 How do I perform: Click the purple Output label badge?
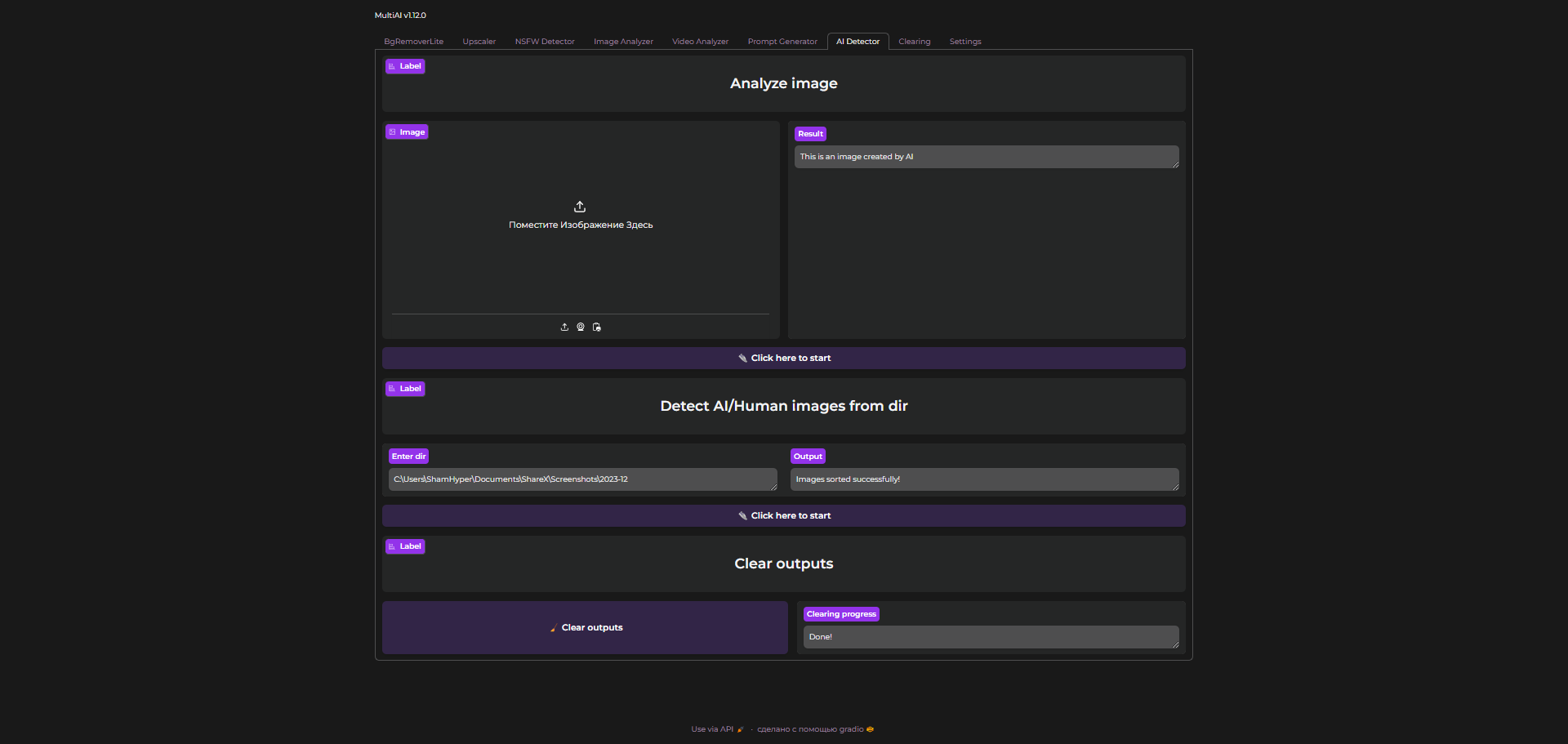[x=808, y=457]
